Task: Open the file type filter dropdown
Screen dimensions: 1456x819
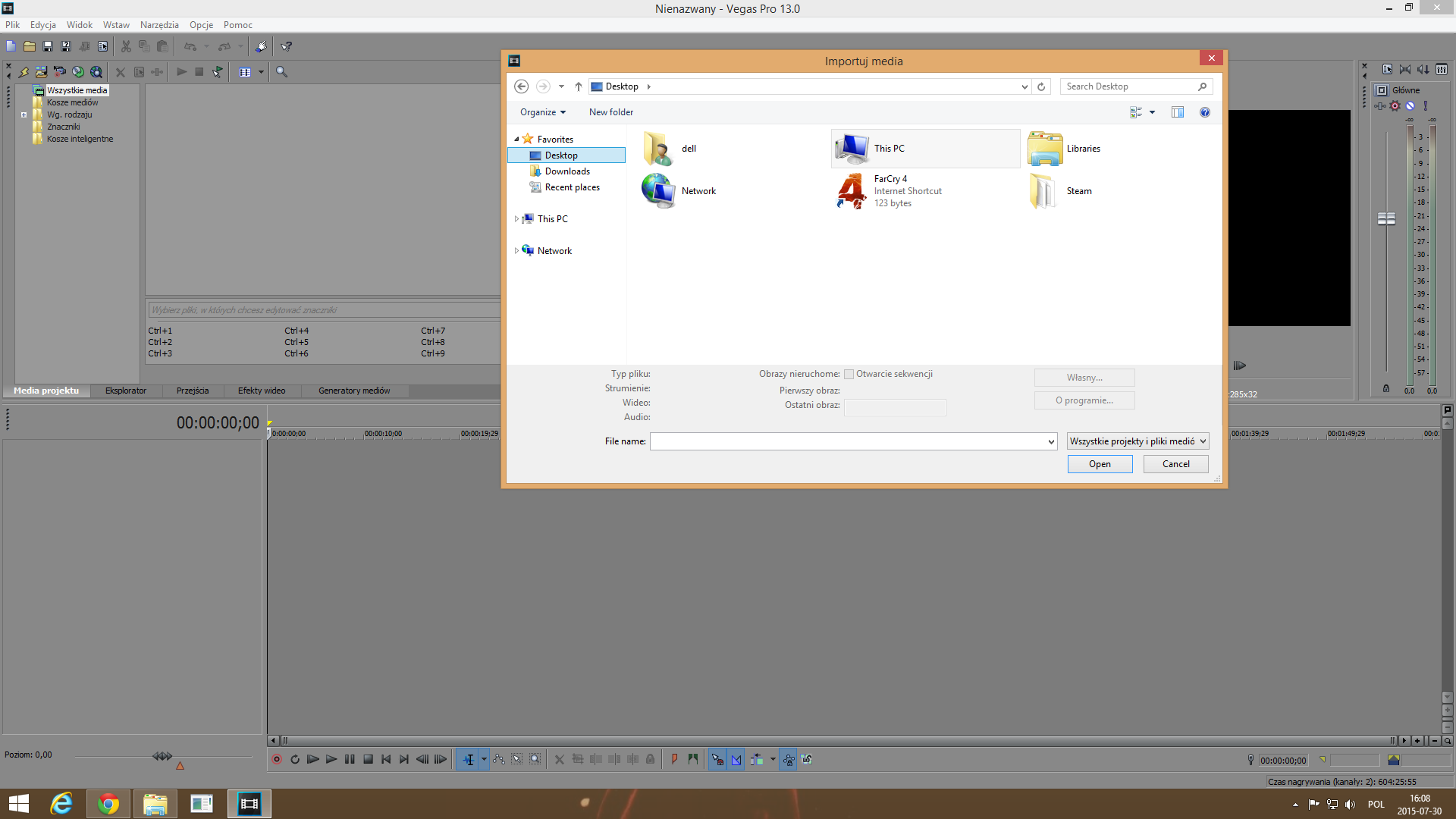Action: [x=1137, y=441]
